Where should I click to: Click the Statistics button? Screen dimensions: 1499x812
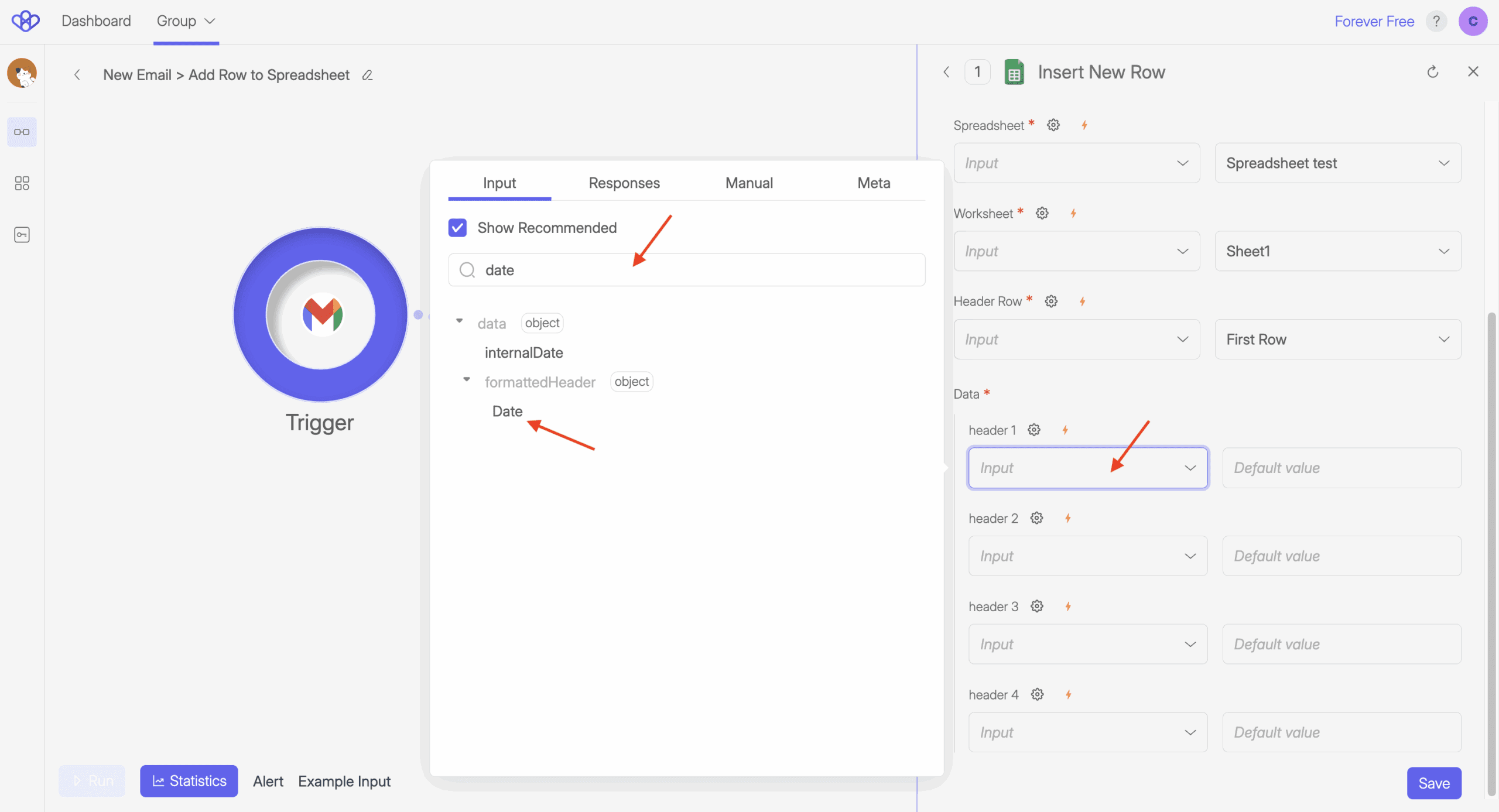point(189,781)
